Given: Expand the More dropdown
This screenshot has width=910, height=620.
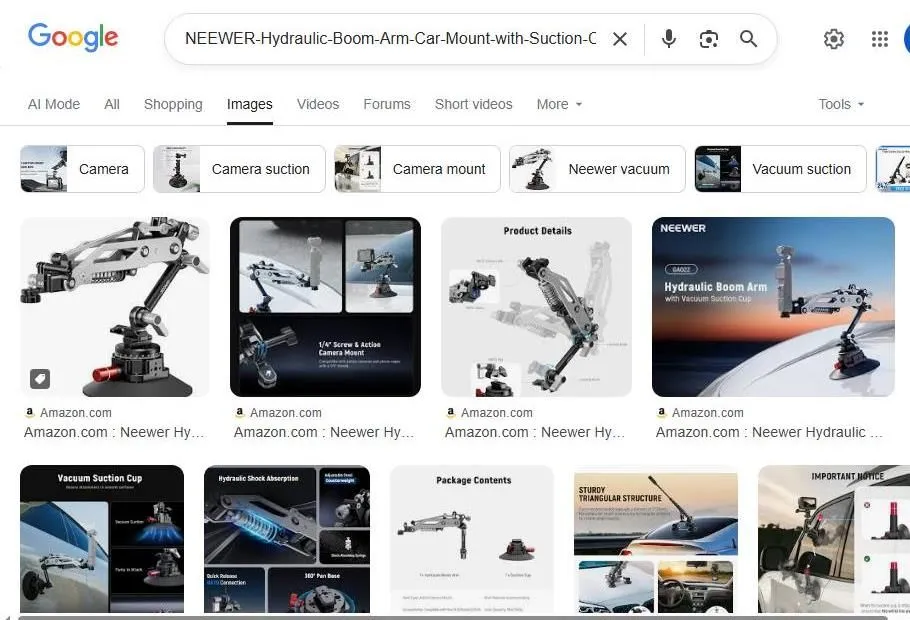Looking at the screenshot, I should click(x=559, y=104).
